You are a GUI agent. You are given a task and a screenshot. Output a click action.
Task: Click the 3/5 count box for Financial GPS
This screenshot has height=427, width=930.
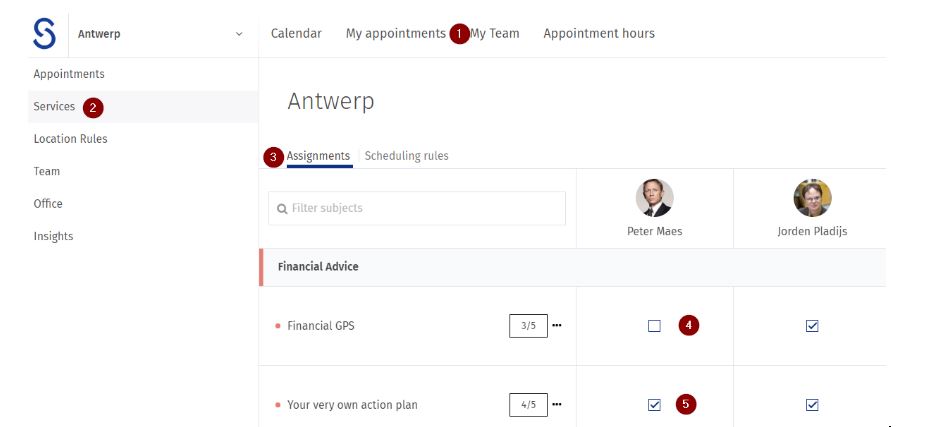point(528,326)
